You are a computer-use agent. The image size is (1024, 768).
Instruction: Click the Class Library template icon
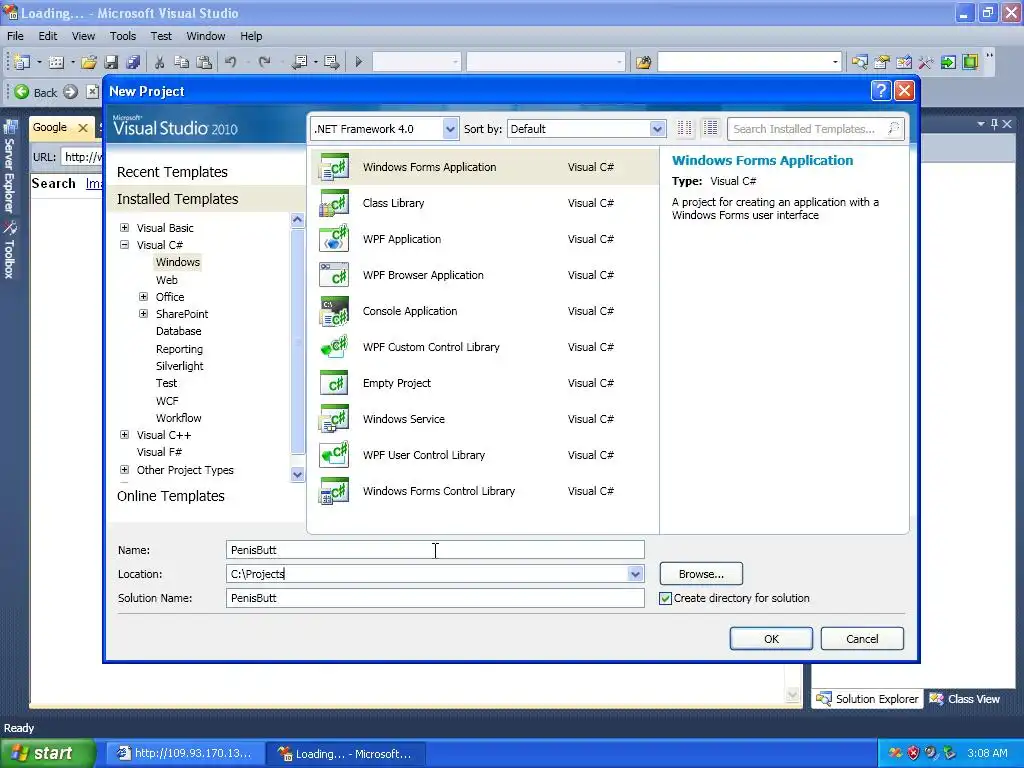pyautogui.click(x=334, y=203)
